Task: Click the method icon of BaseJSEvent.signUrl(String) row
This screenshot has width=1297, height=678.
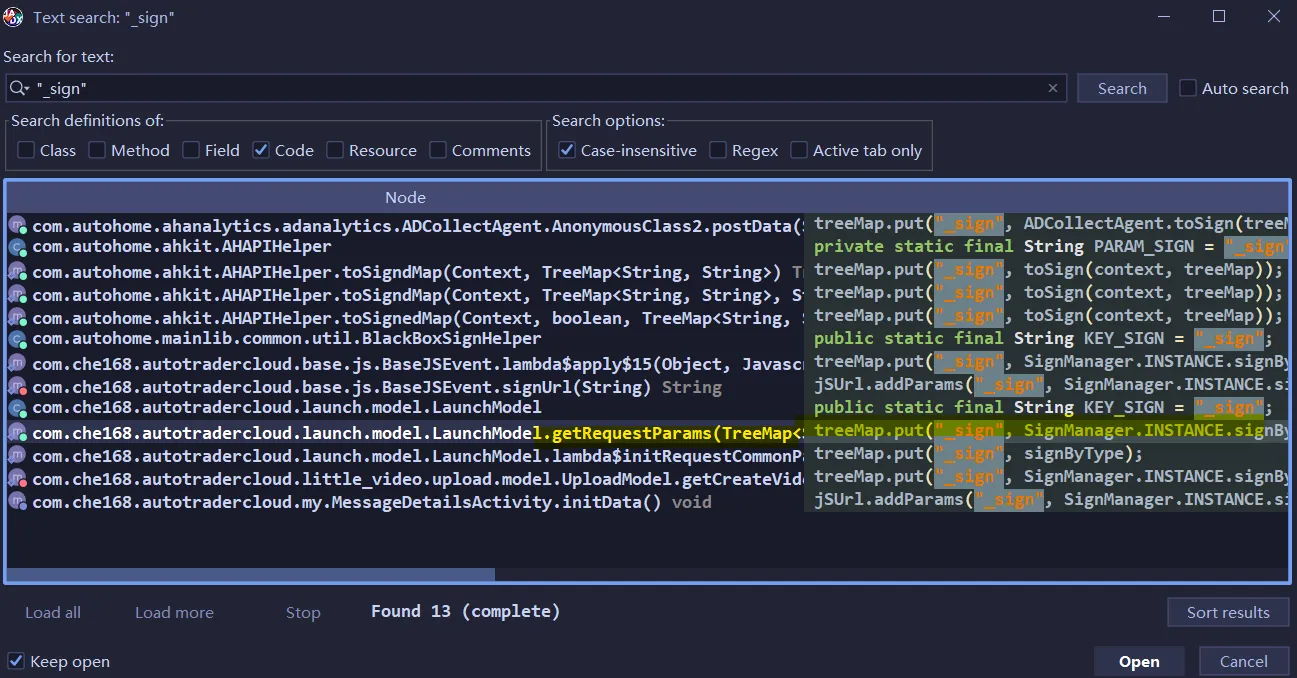Action: pos(17,387)
